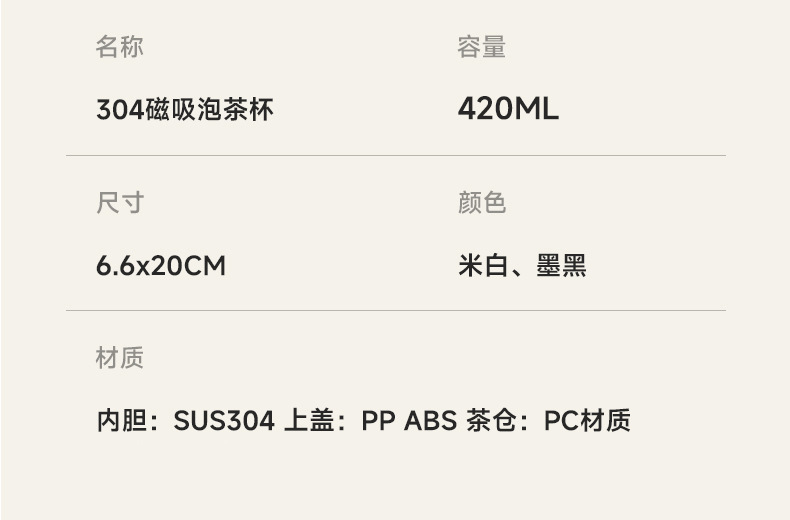Select the 420ML capacity value
The height and width of the screenshot is (520, 790).
(x=508, y=109)
